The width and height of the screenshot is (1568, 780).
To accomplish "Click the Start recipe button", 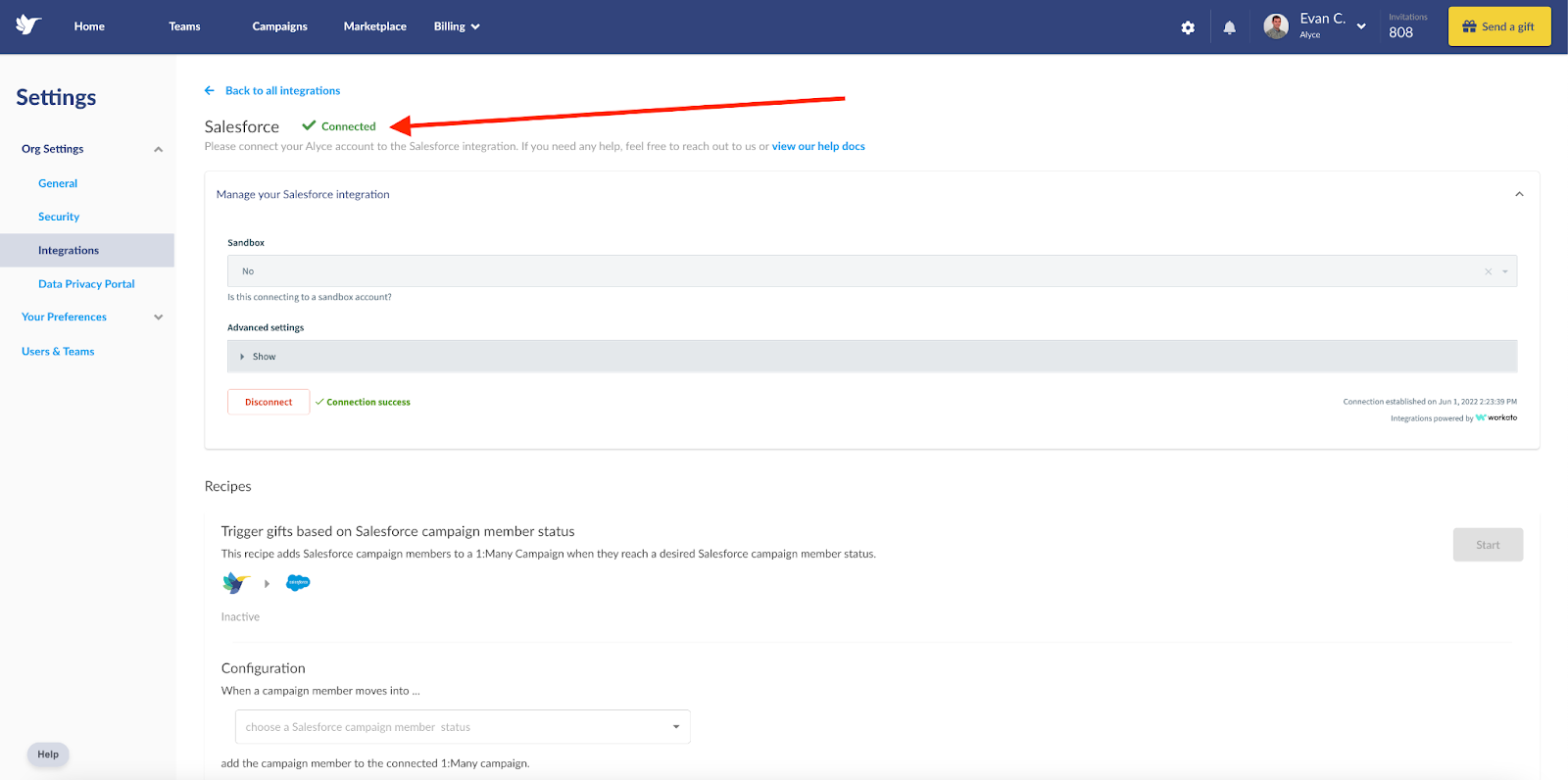I will [x=1488, y=545].
